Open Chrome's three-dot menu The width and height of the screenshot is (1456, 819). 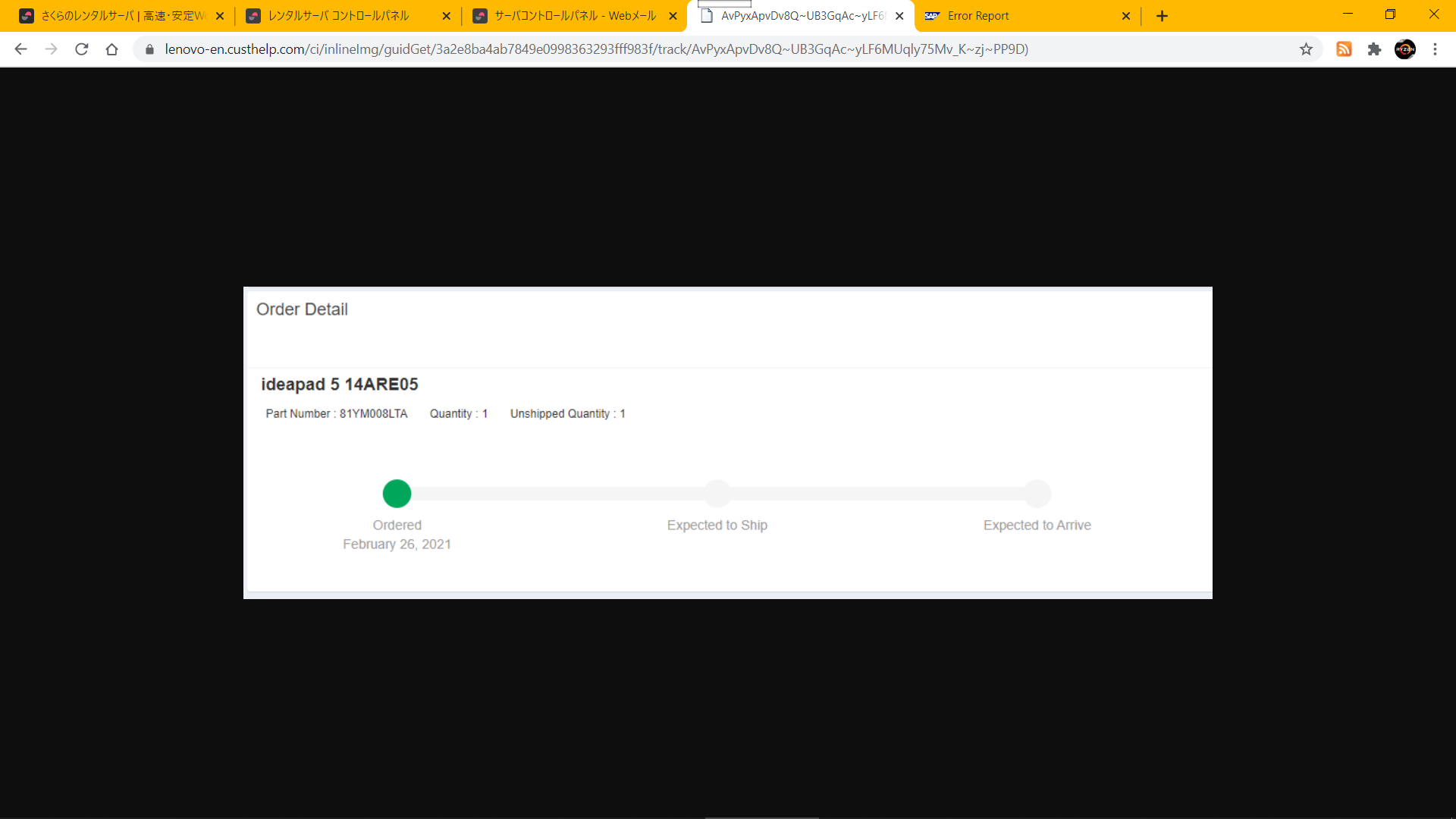[x=1435, y=49]
